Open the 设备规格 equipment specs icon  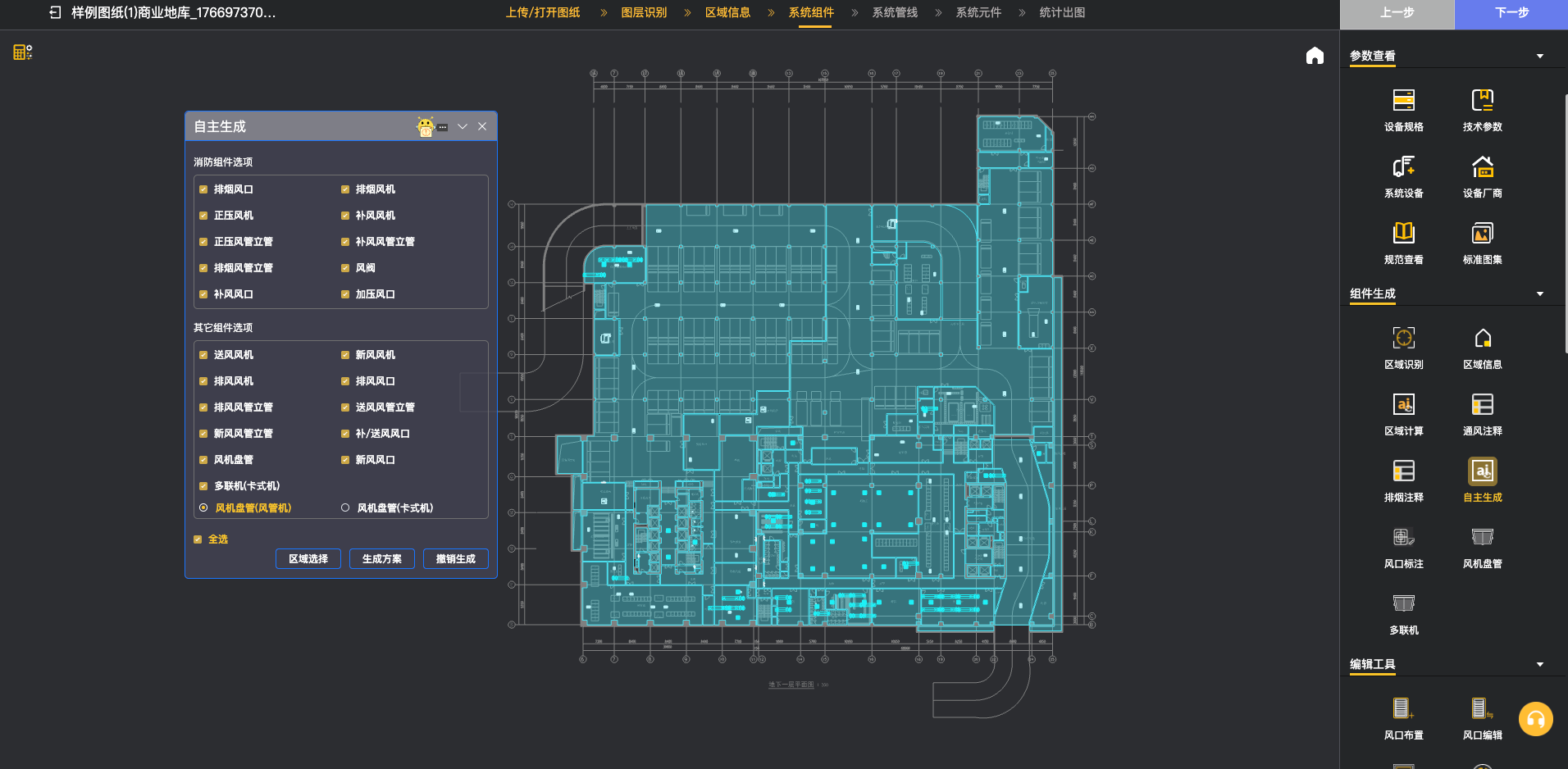[1403, 101]
